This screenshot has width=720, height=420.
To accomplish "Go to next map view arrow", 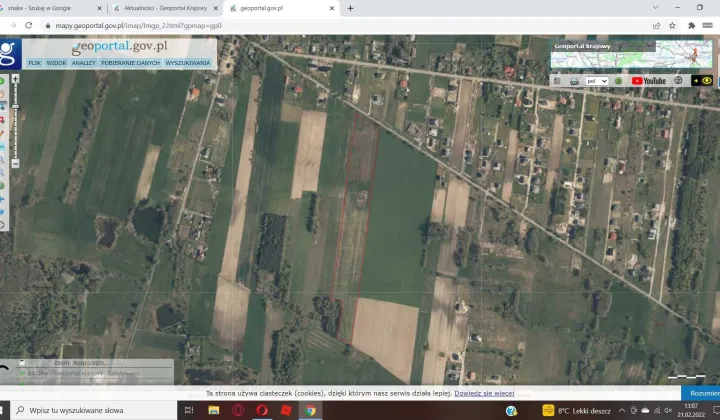I will 2,212.
